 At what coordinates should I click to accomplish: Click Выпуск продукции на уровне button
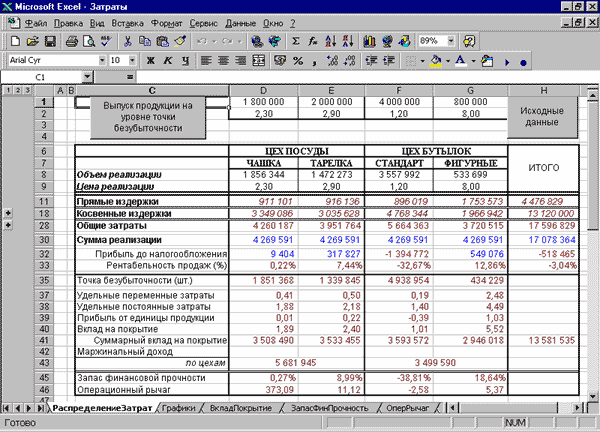tap(148, 117)
